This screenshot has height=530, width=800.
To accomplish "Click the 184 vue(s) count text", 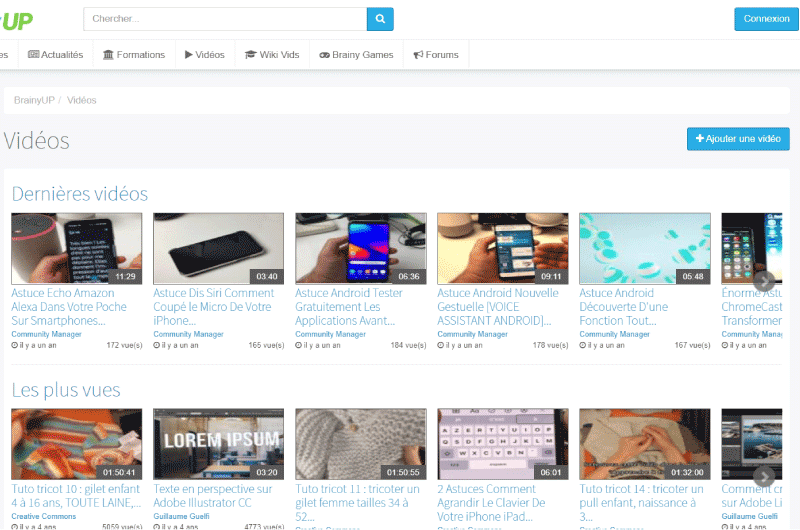I will pyautogui.click(x=408, y=345).
